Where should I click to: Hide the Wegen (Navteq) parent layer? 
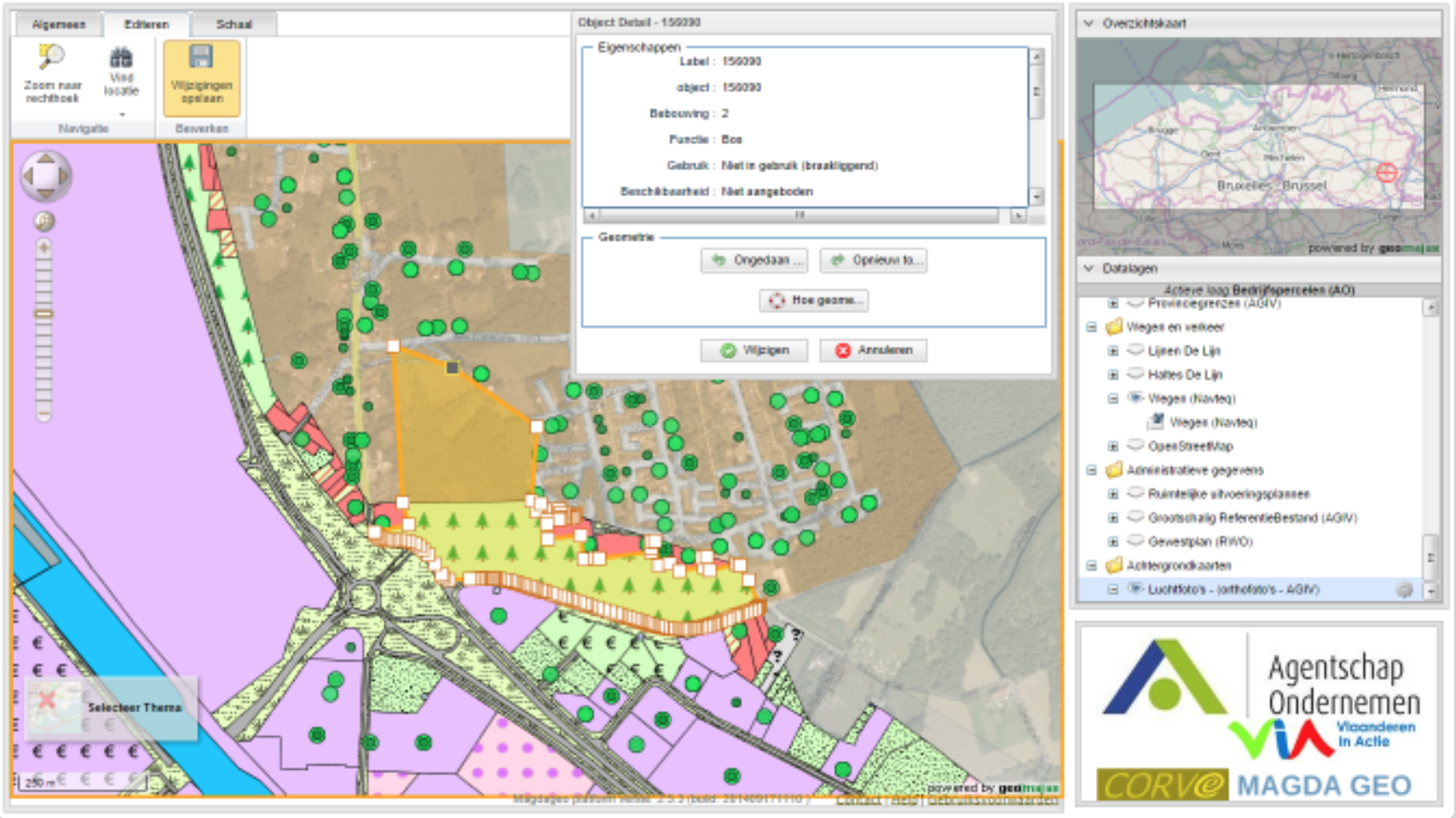[1135, 398]
